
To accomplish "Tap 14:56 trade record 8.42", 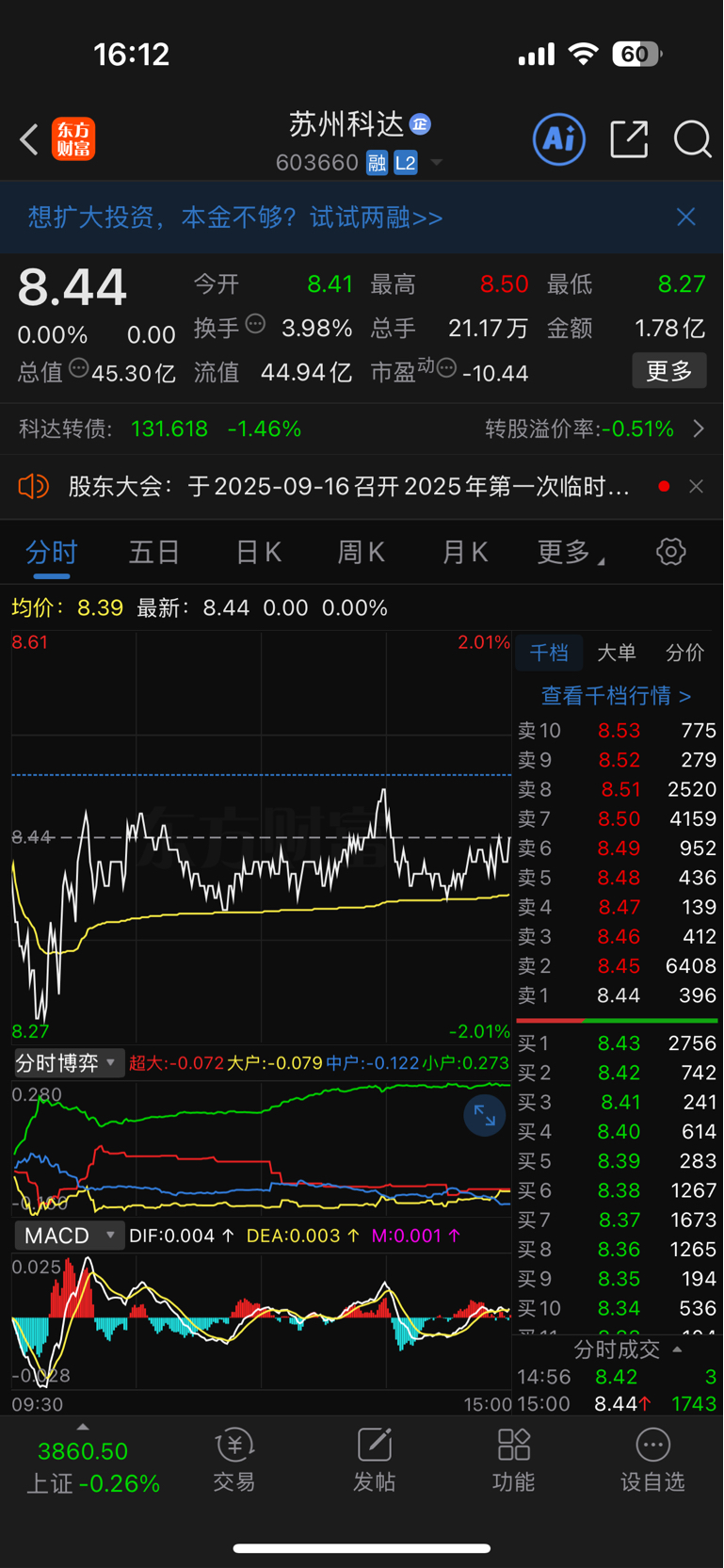I will (x=617, y=1377).
